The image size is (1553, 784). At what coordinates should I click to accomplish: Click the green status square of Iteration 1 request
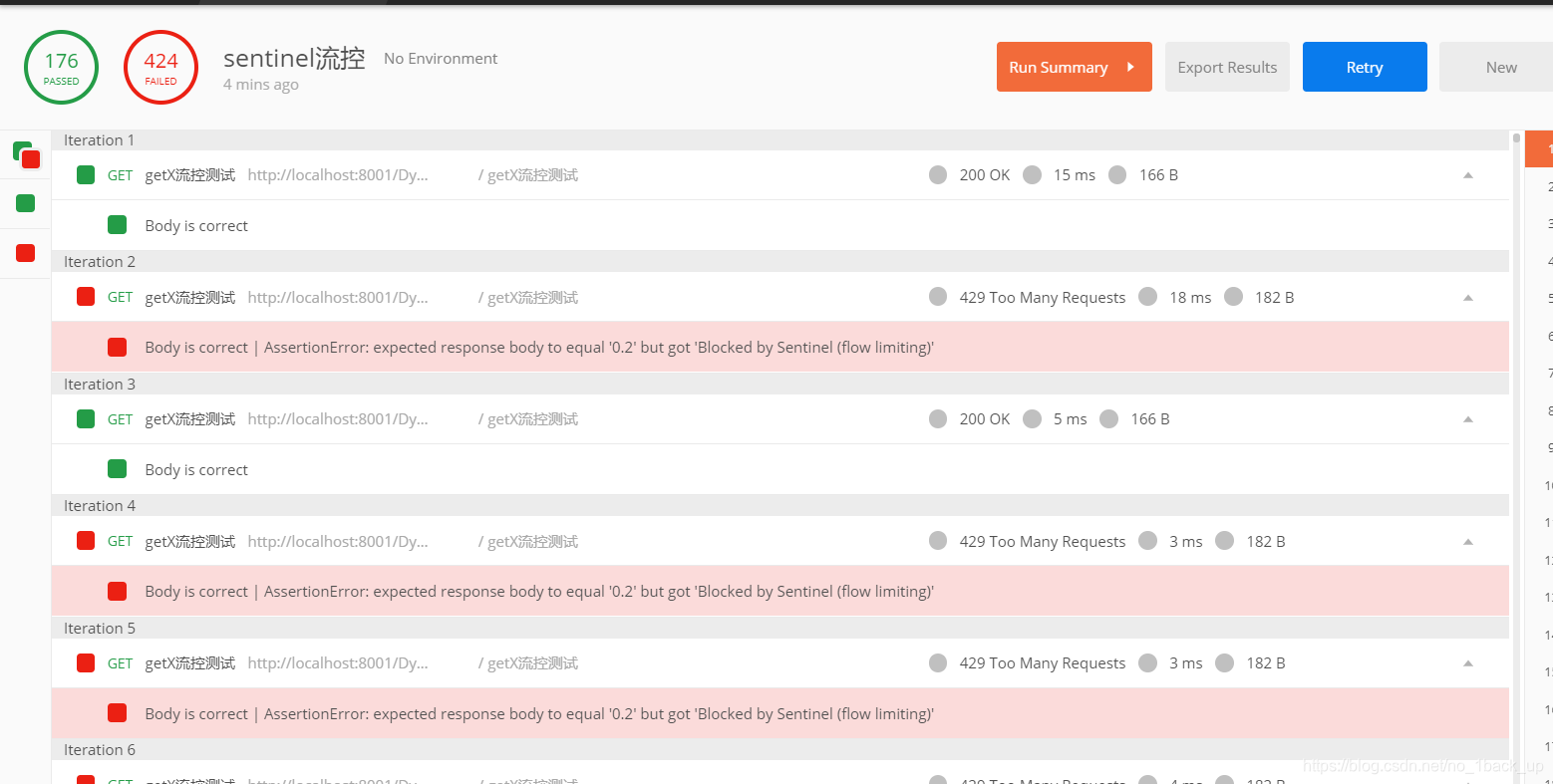click(x=86, y=175)
